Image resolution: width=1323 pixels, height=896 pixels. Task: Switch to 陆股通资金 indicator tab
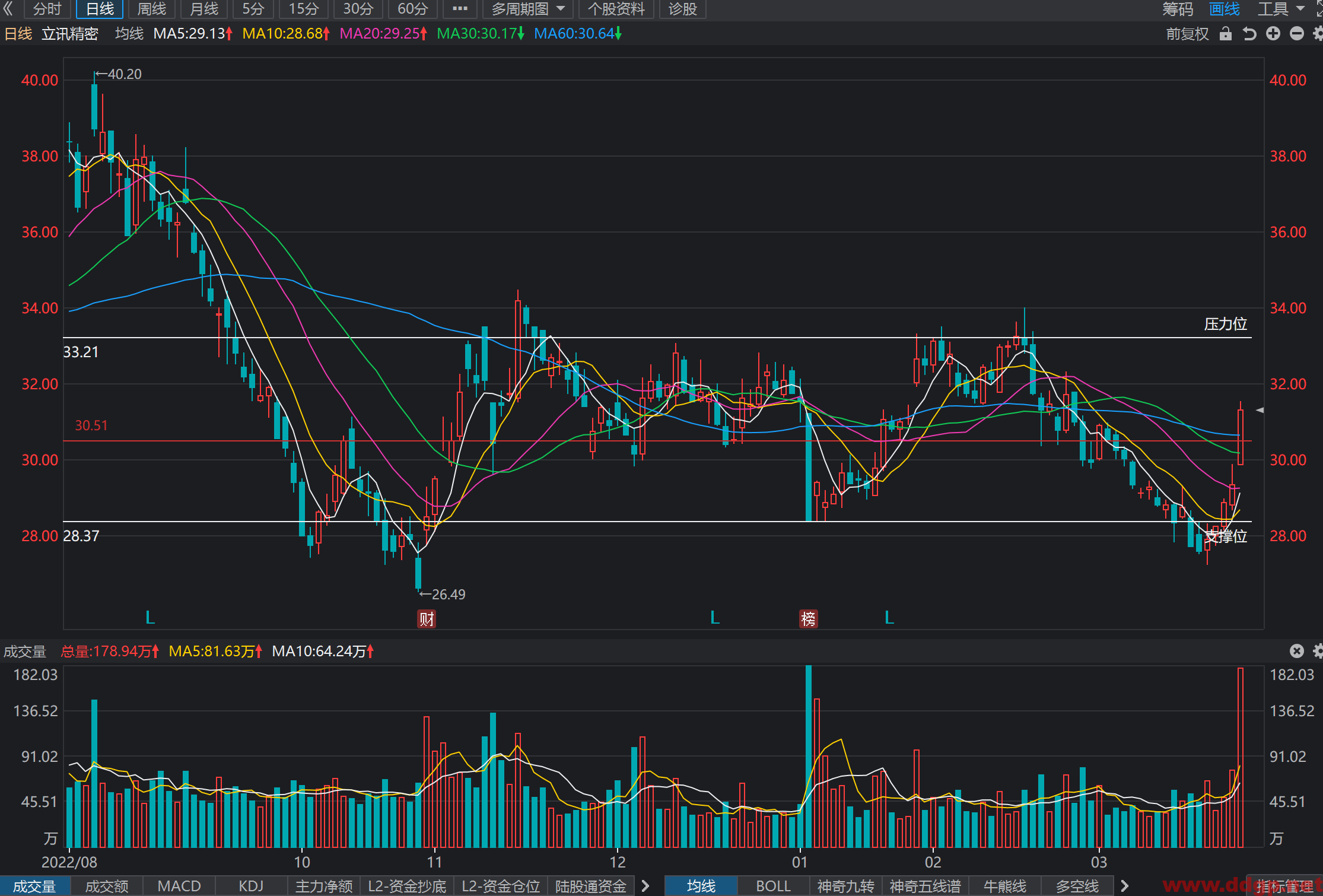[591, 886]
